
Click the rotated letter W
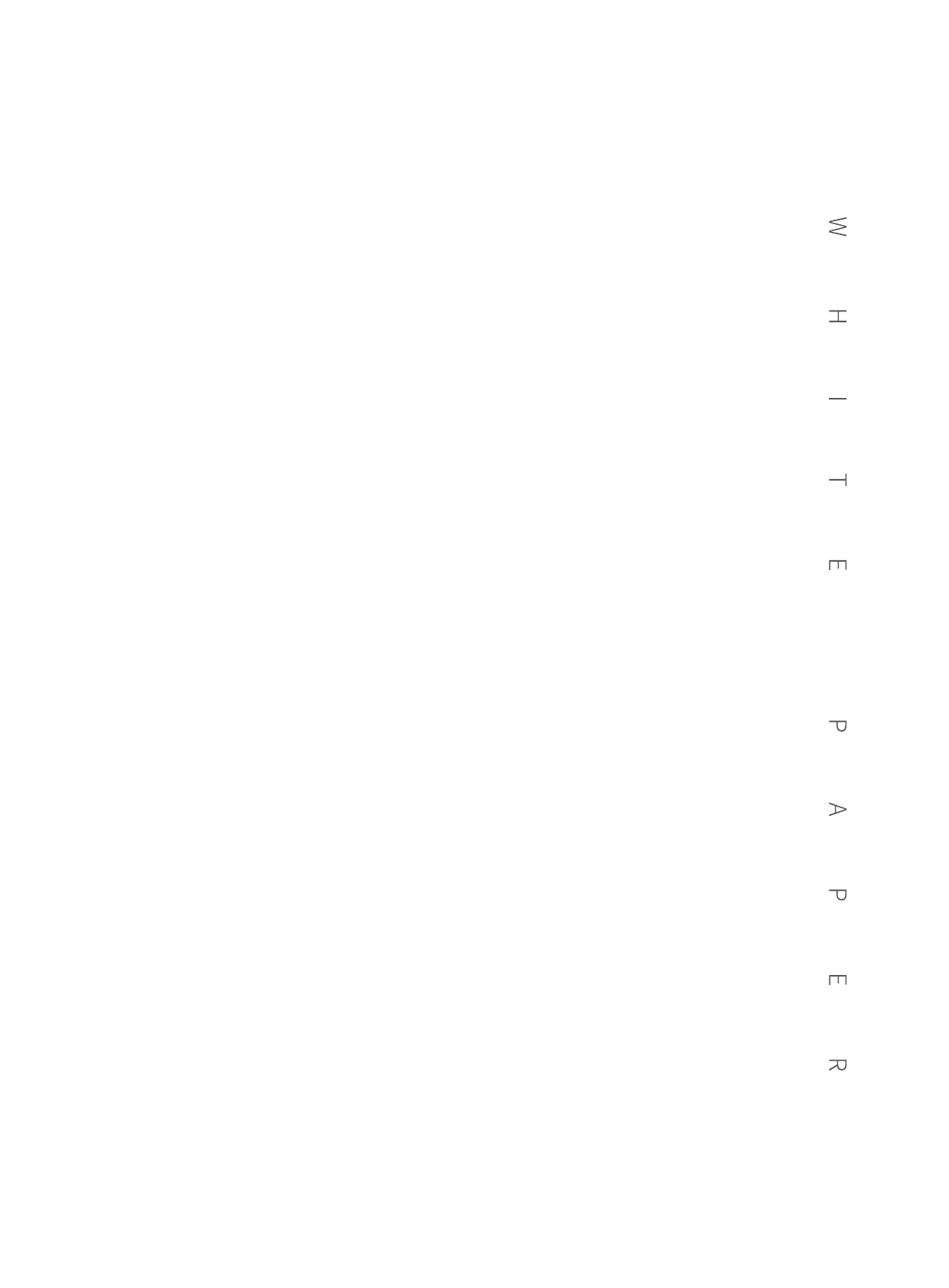[x=837, y=227]
